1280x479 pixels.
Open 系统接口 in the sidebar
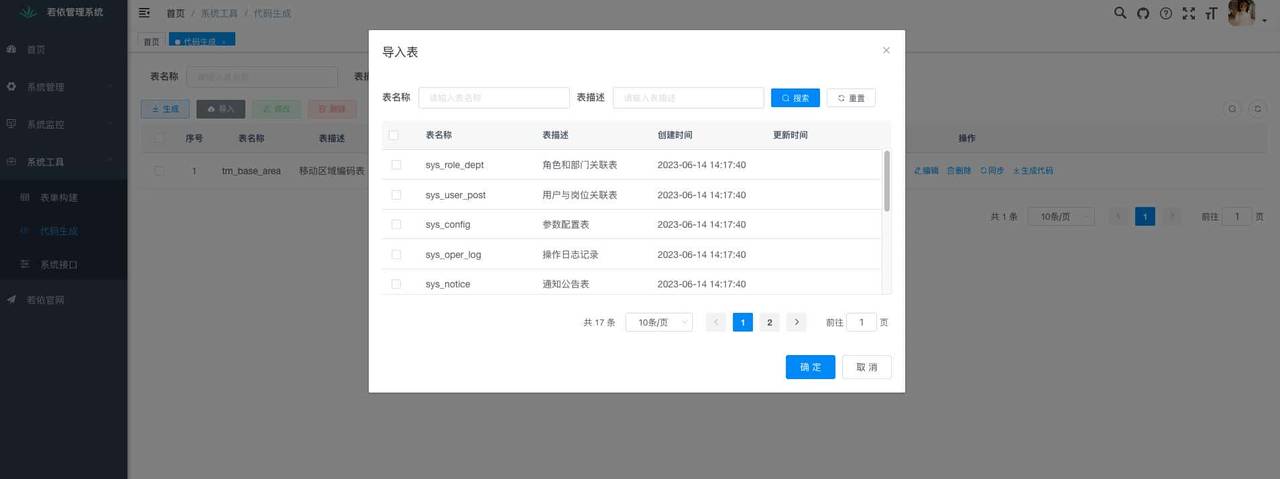64,264
